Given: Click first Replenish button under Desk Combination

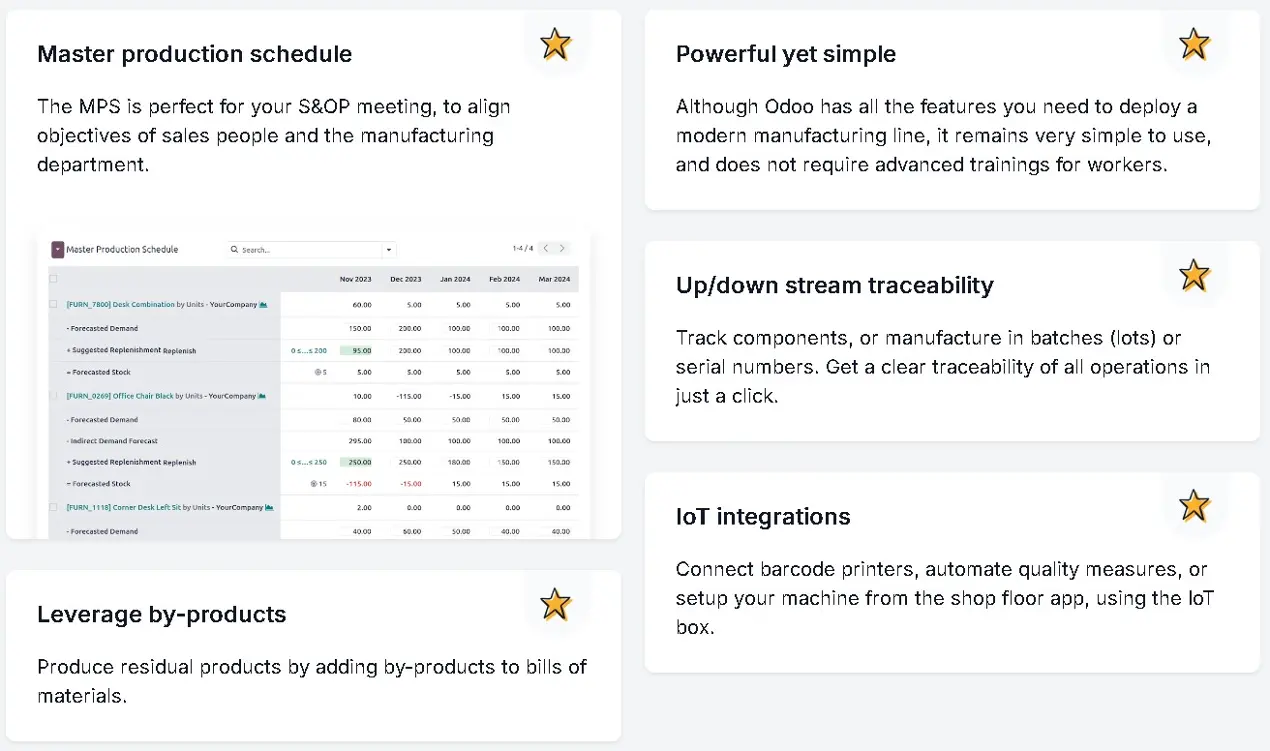Looking at the screenshot, I should (x=180, y=351).
